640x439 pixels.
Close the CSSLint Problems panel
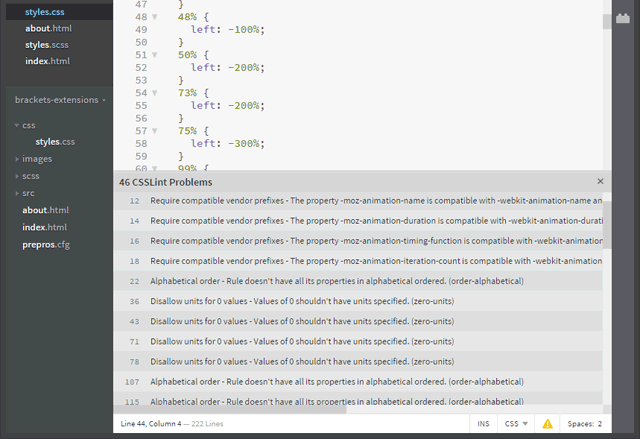click(x=600, y=182)
